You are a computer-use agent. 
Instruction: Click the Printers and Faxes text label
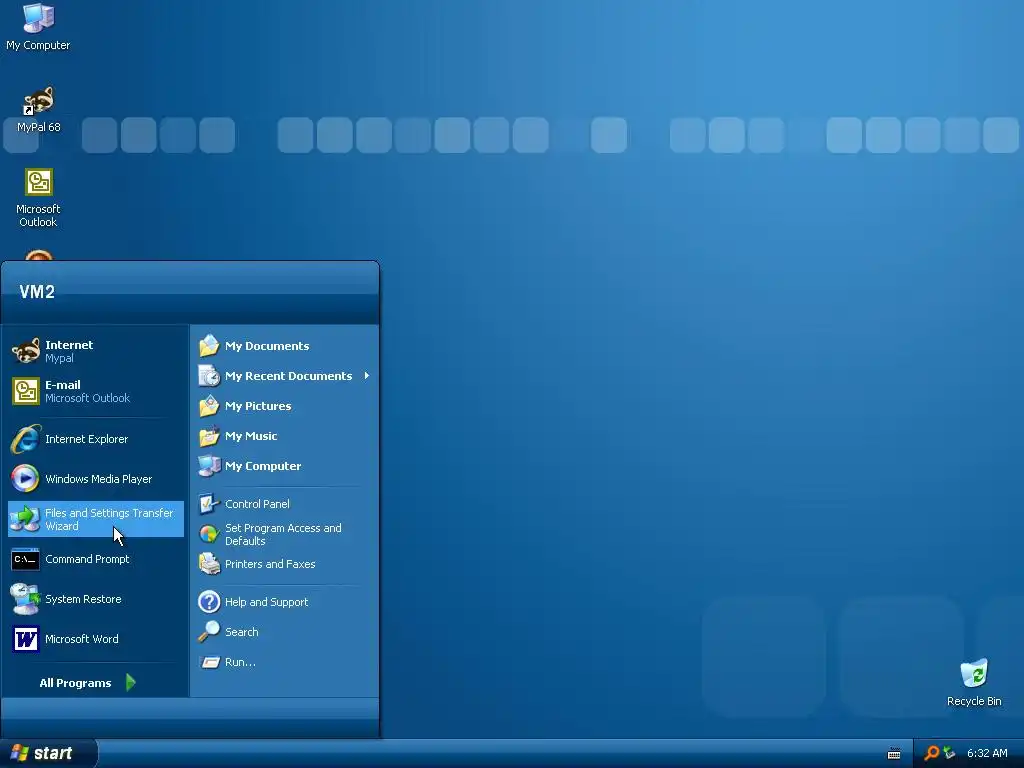270,564
